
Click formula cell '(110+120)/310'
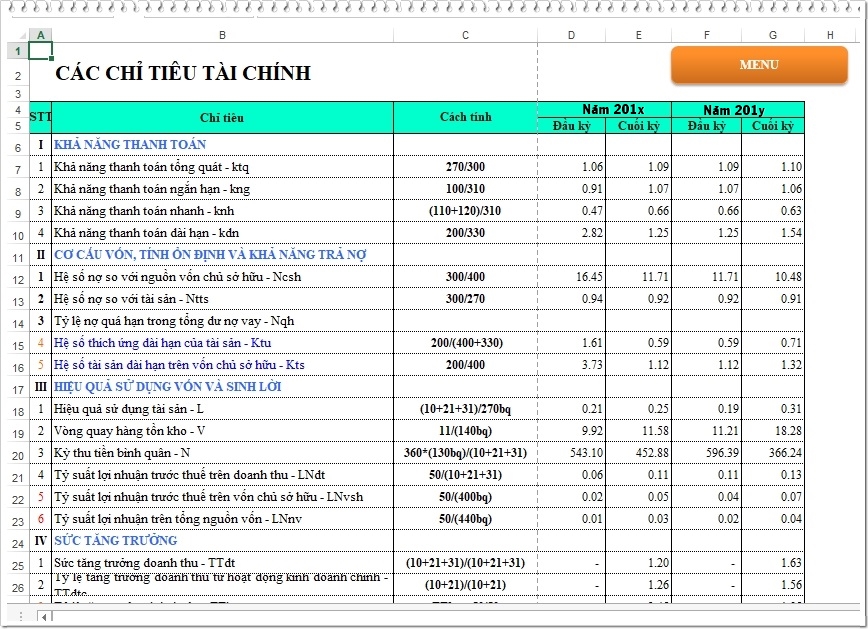point(466,211)
